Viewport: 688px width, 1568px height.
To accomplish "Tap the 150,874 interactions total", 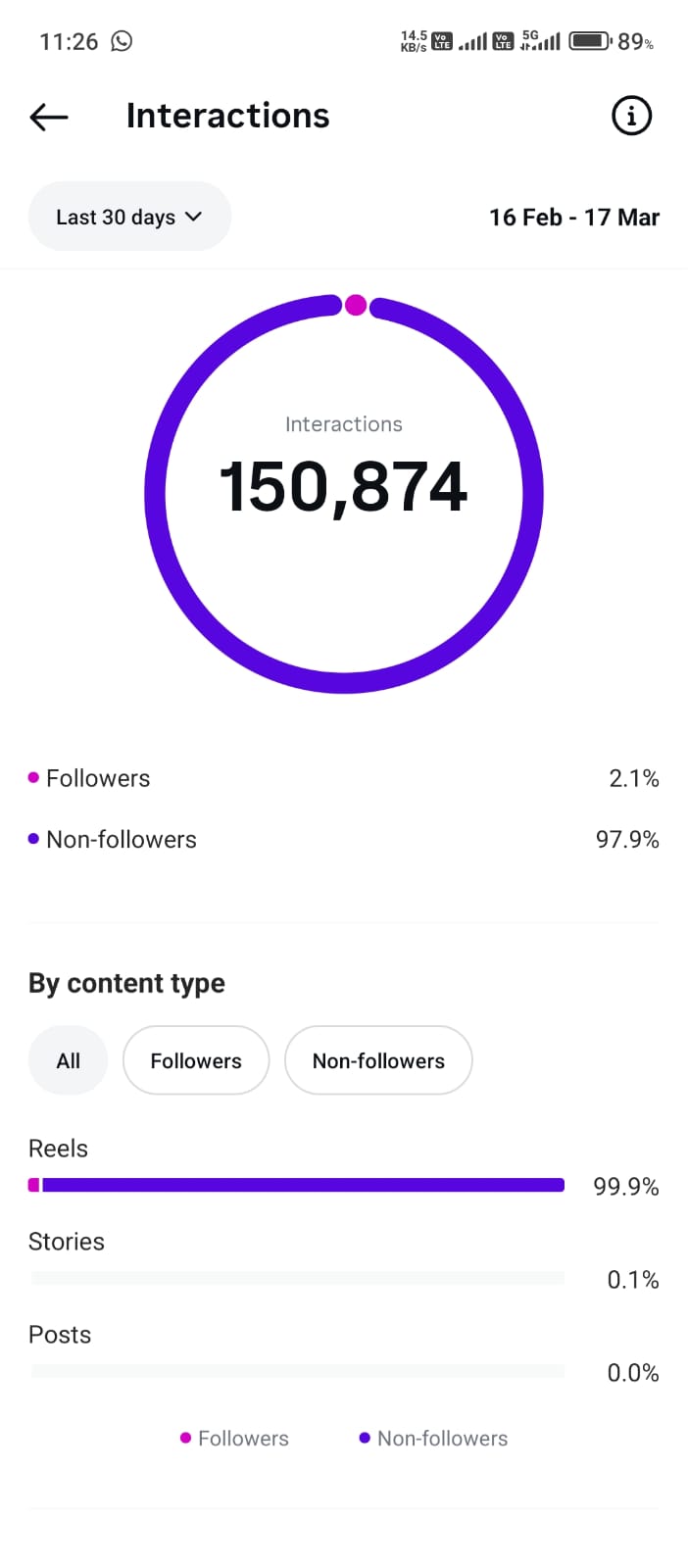I will point(343,487).
